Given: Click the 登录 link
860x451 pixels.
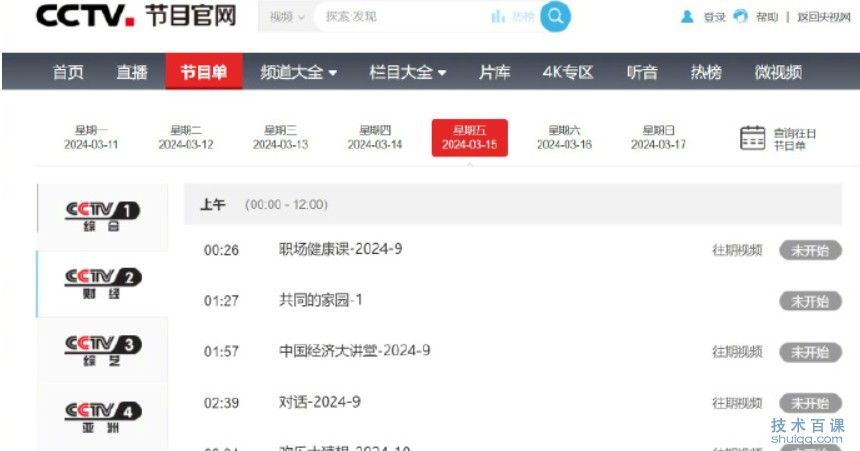Looking at the screenshot, I should [x=715, y=17].
